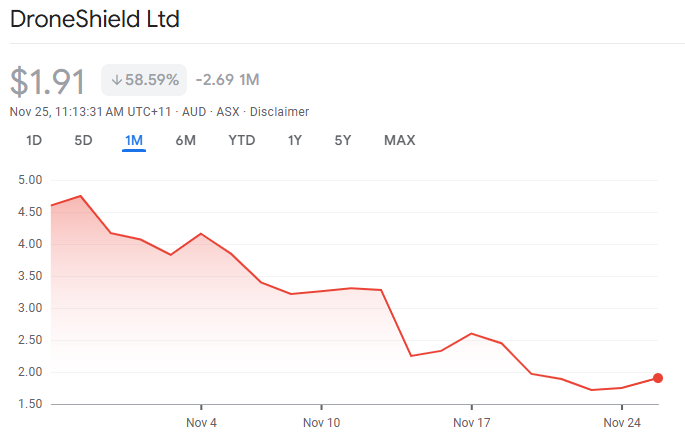
Task: Switch chart to YTD view
Action: click(x=242, y=140)
